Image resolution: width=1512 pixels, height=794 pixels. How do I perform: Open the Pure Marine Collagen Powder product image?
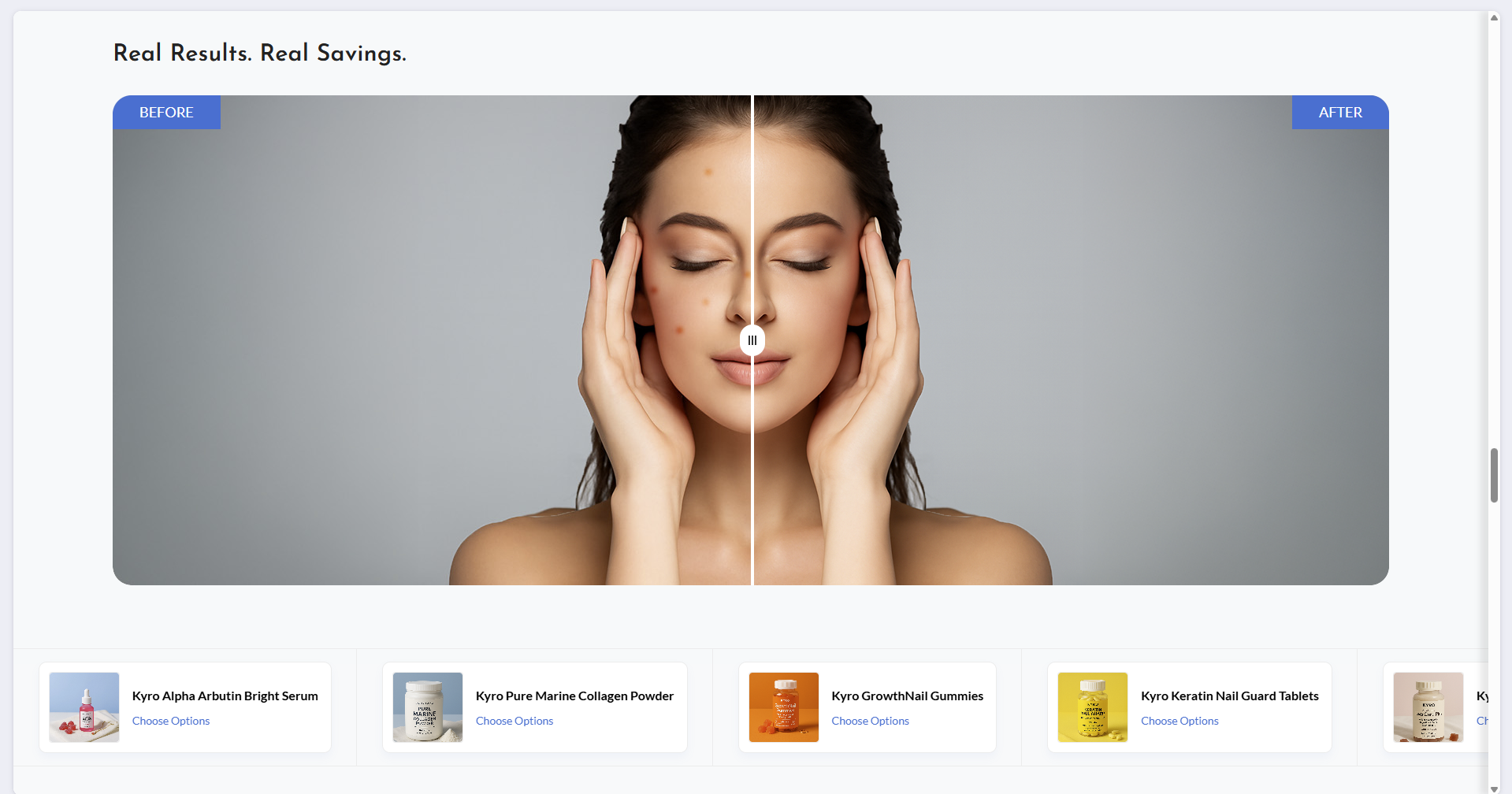coord(428,707)
